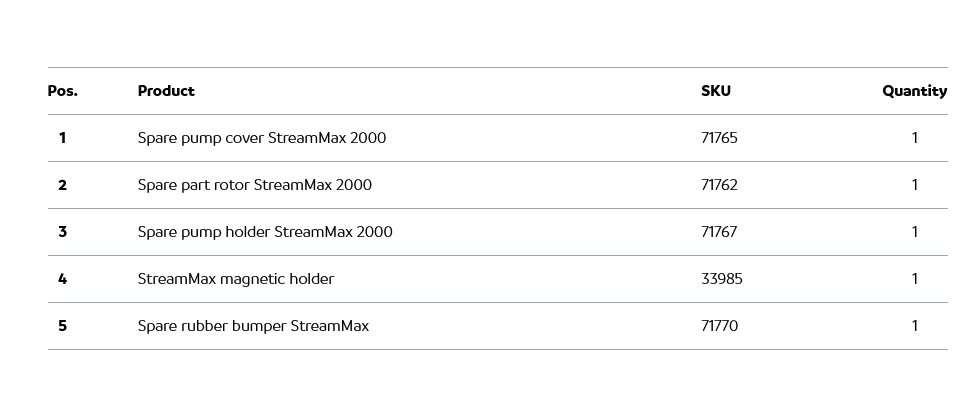Click Spare rubber bumper StreamMax
Viewport: 980px width, 419px height.
253,326
